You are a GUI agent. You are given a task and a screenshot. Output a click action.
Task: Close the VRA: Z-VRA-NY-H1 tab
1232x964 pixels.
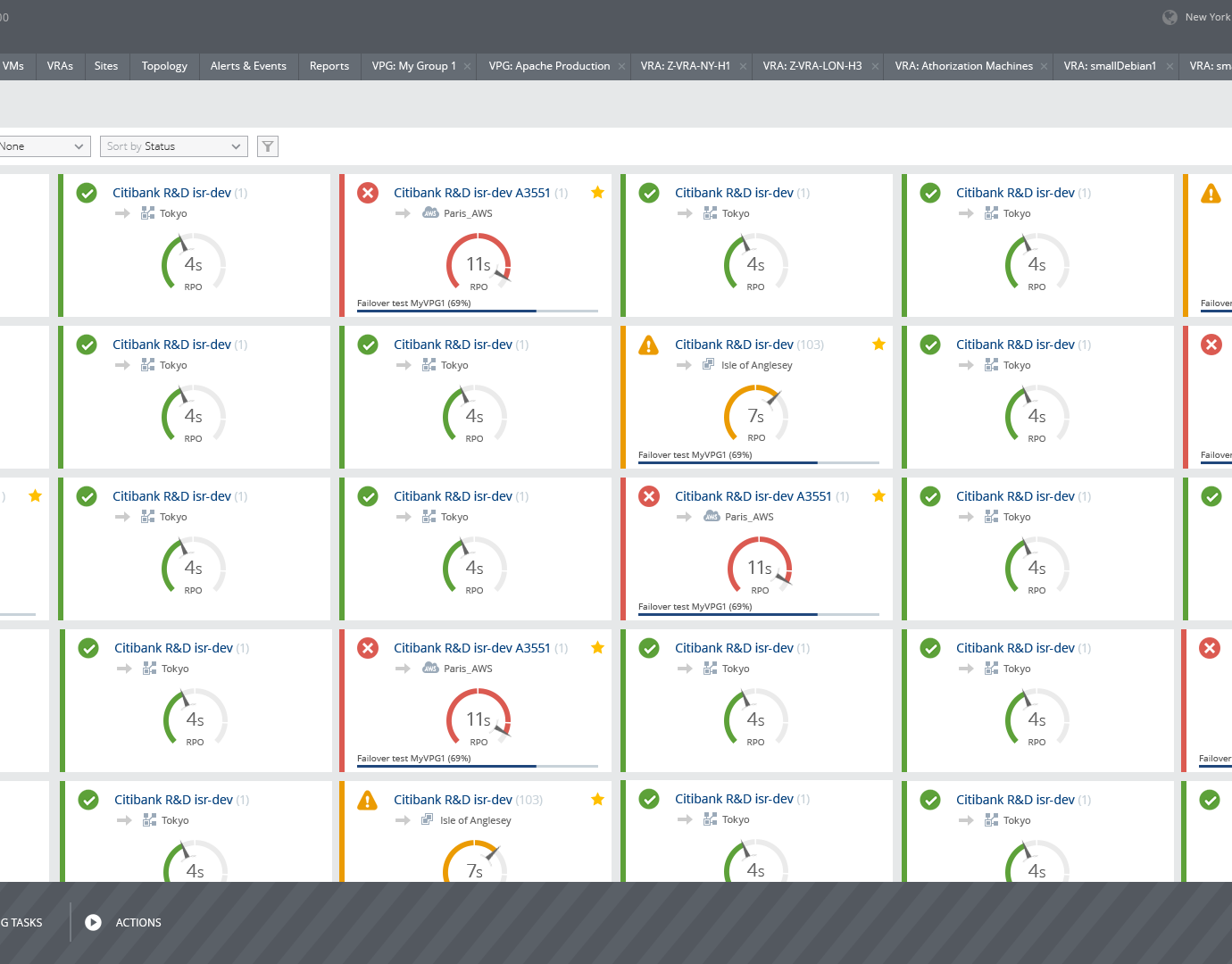743,67
